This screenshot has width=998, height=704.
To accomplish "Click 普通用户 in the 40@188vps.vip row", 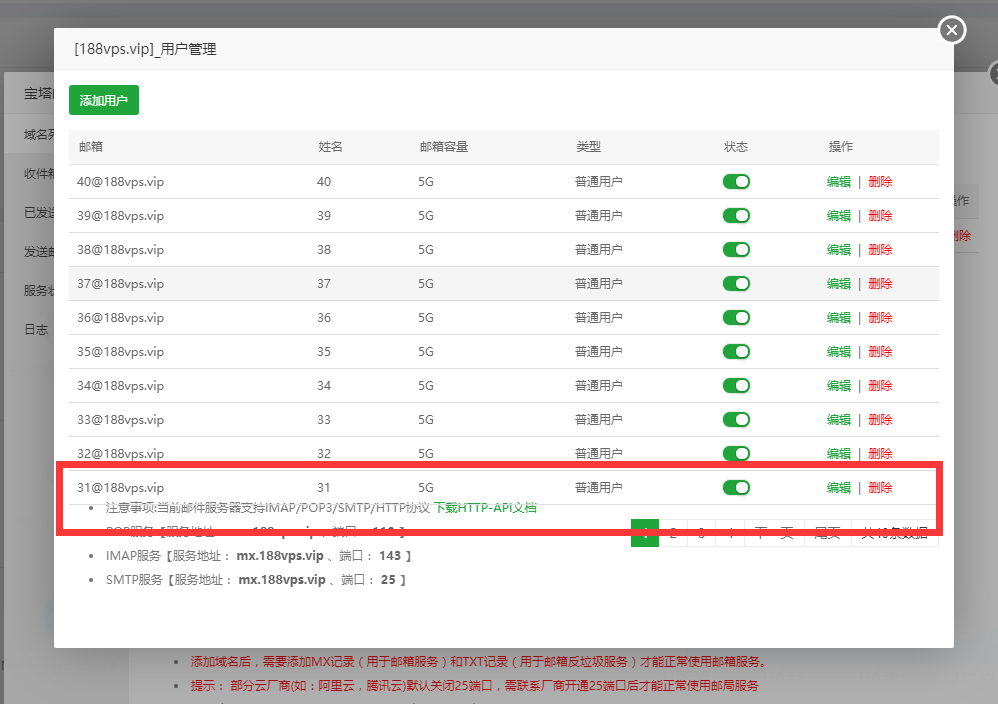I will click(x=598, y=181).
